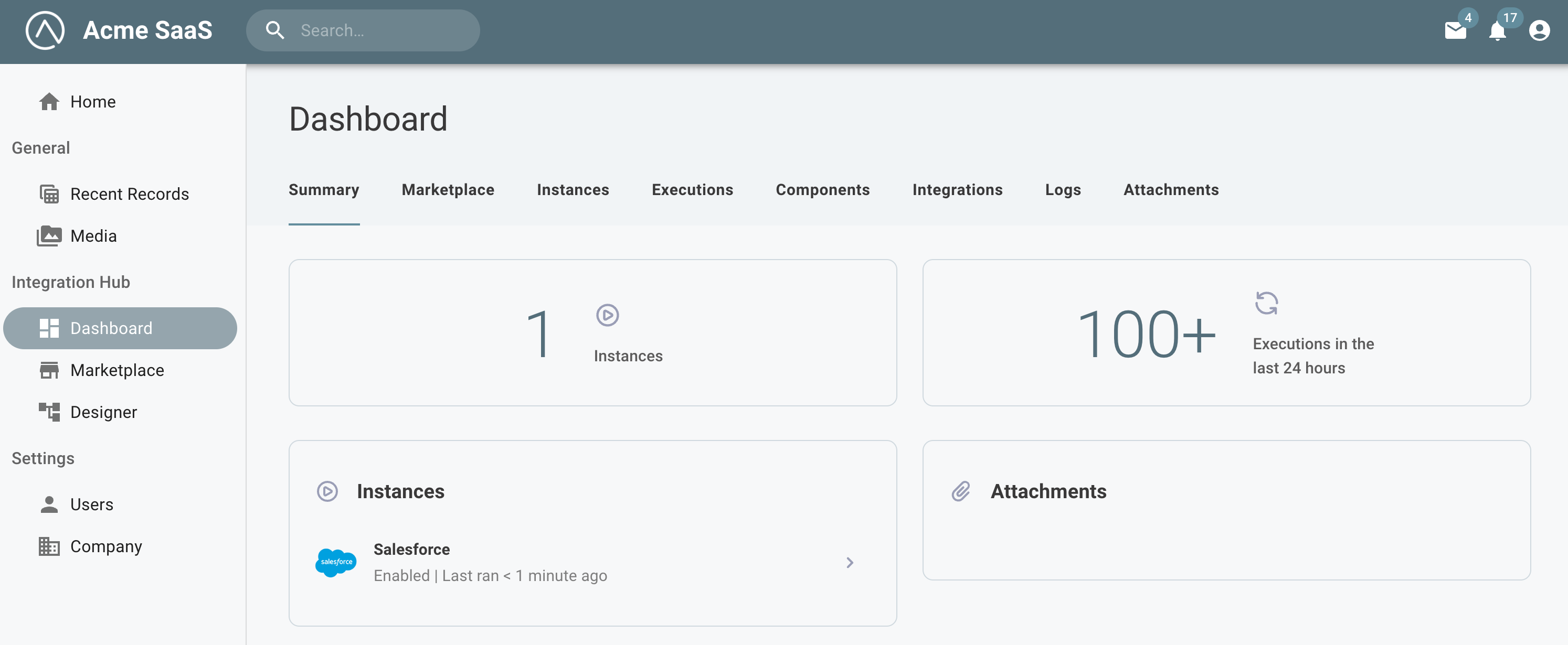Click the Instances play icon on summary card
The height and width of the screenshot is (645, 1568).
(x=607, y=316)
